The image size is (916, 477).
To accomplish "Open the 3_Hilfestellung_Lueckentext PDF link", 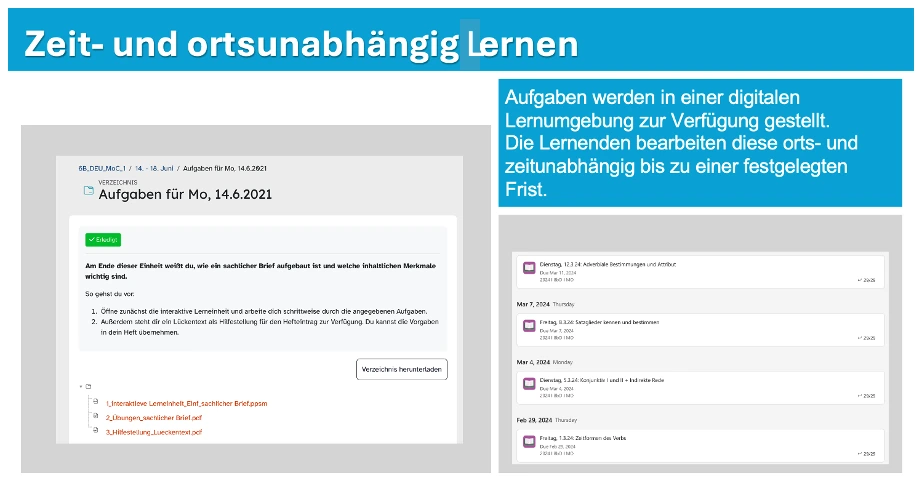I will click(x=153, y=432).
